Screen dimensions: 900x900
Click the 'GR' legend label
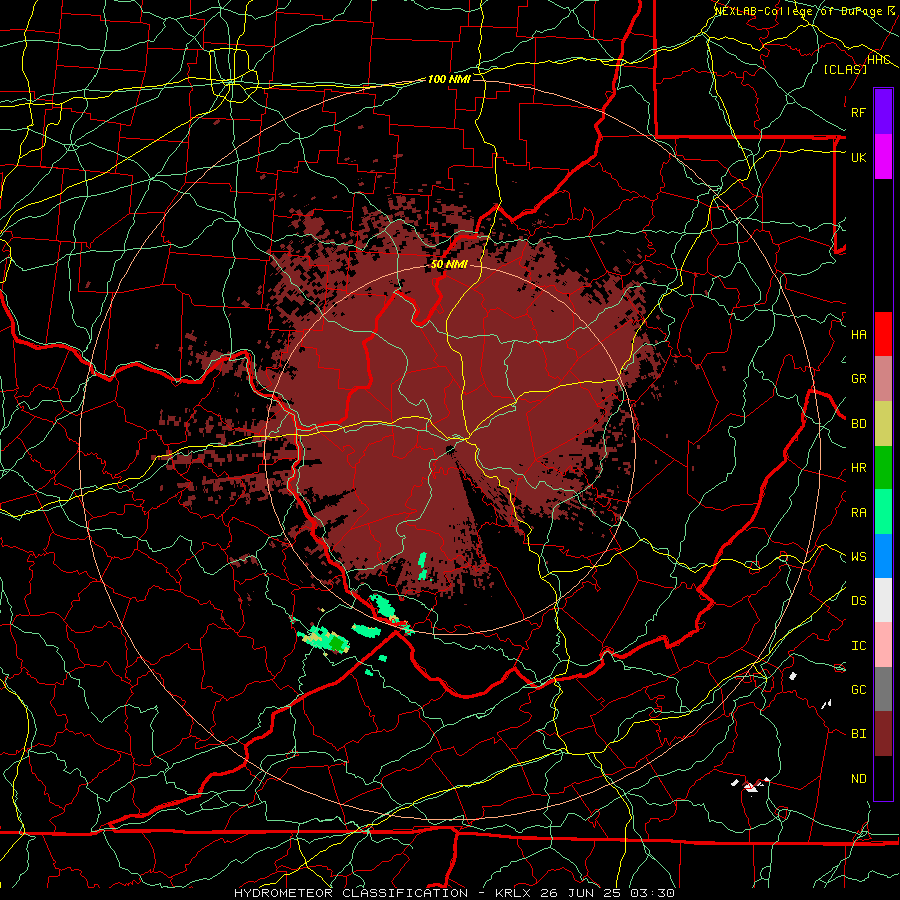(x=859, y=379)
